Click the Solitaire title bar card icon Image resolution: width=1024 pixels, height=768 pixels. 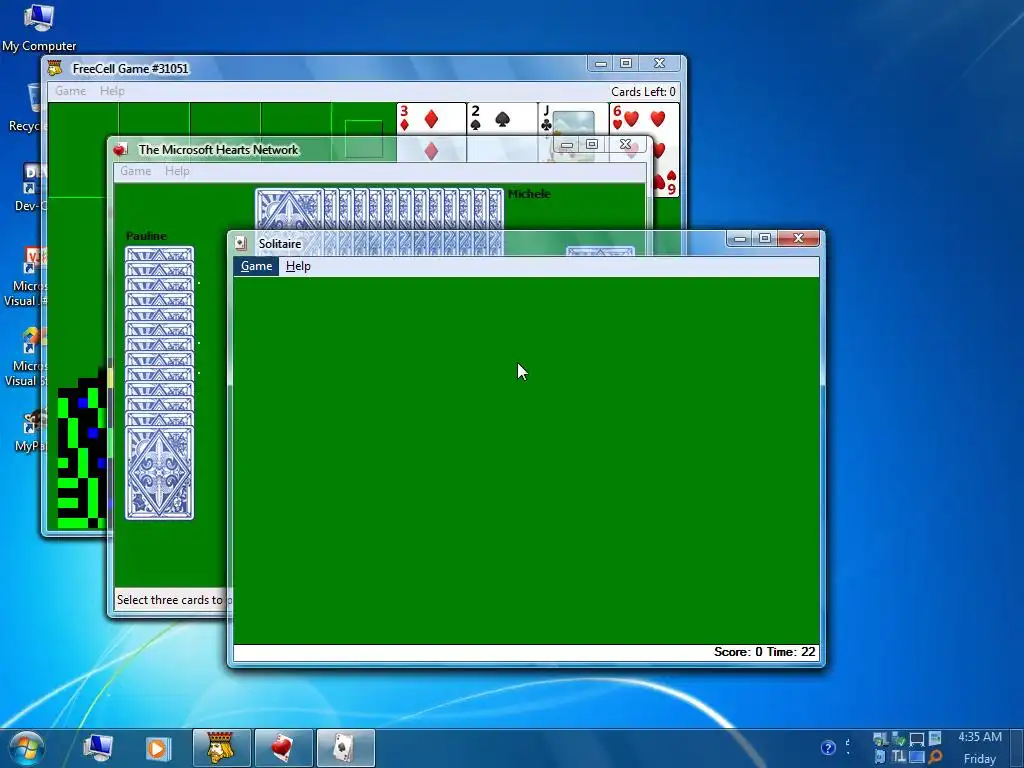point(241,244)
